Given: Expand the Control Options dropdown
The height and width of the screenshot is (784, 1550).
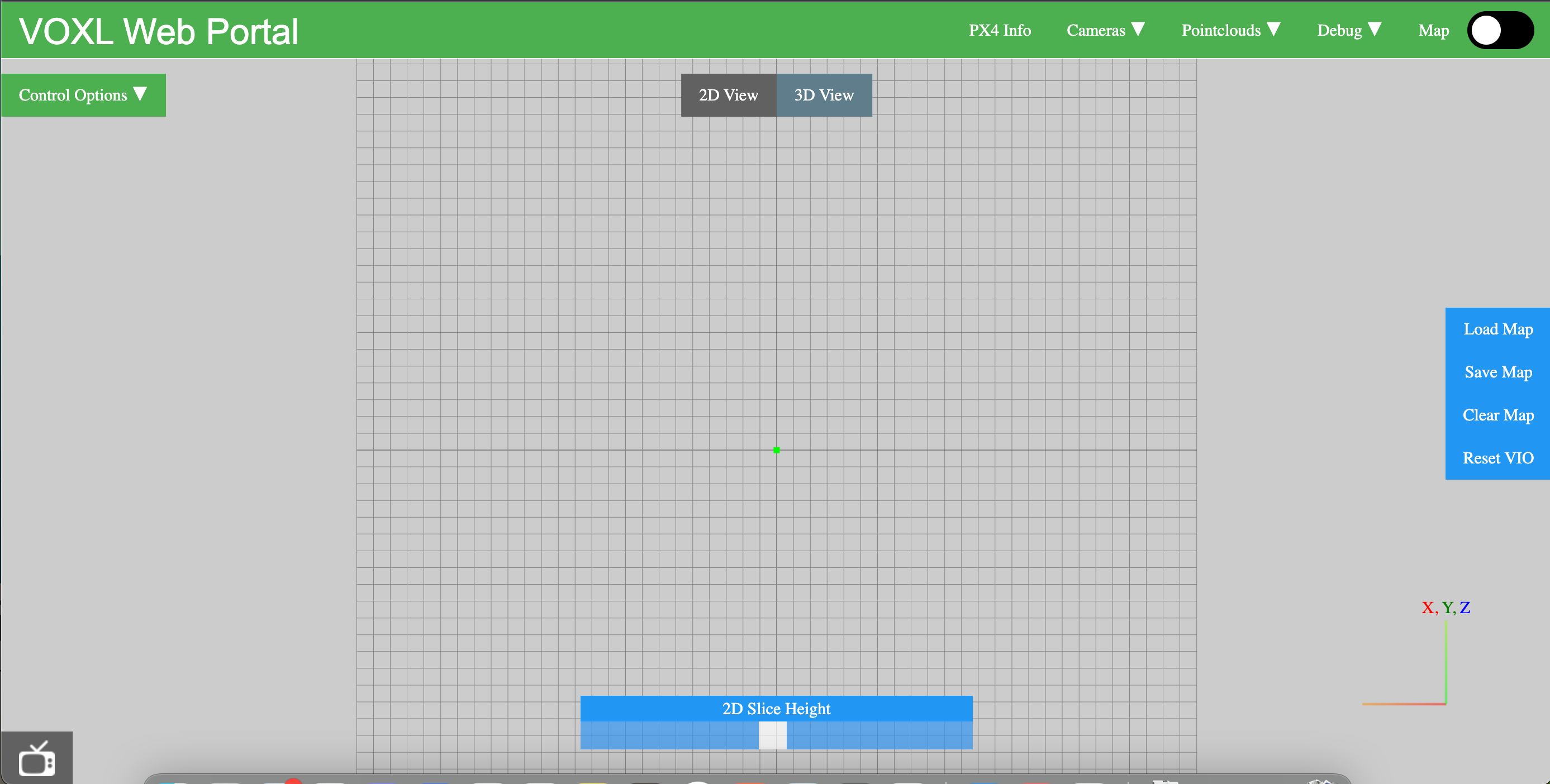Looking at the screenshot, I should pyautogui.click(x=83, y=95).
